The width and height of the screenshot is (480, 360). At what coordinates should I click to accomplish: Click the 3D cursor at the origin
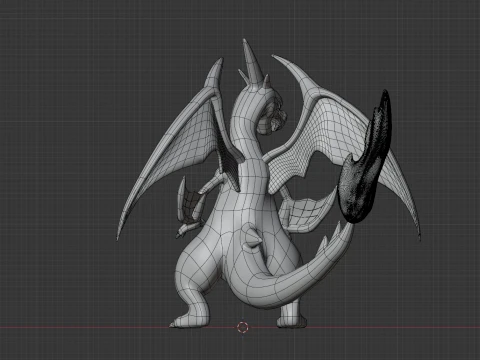[x=242, y=327]
